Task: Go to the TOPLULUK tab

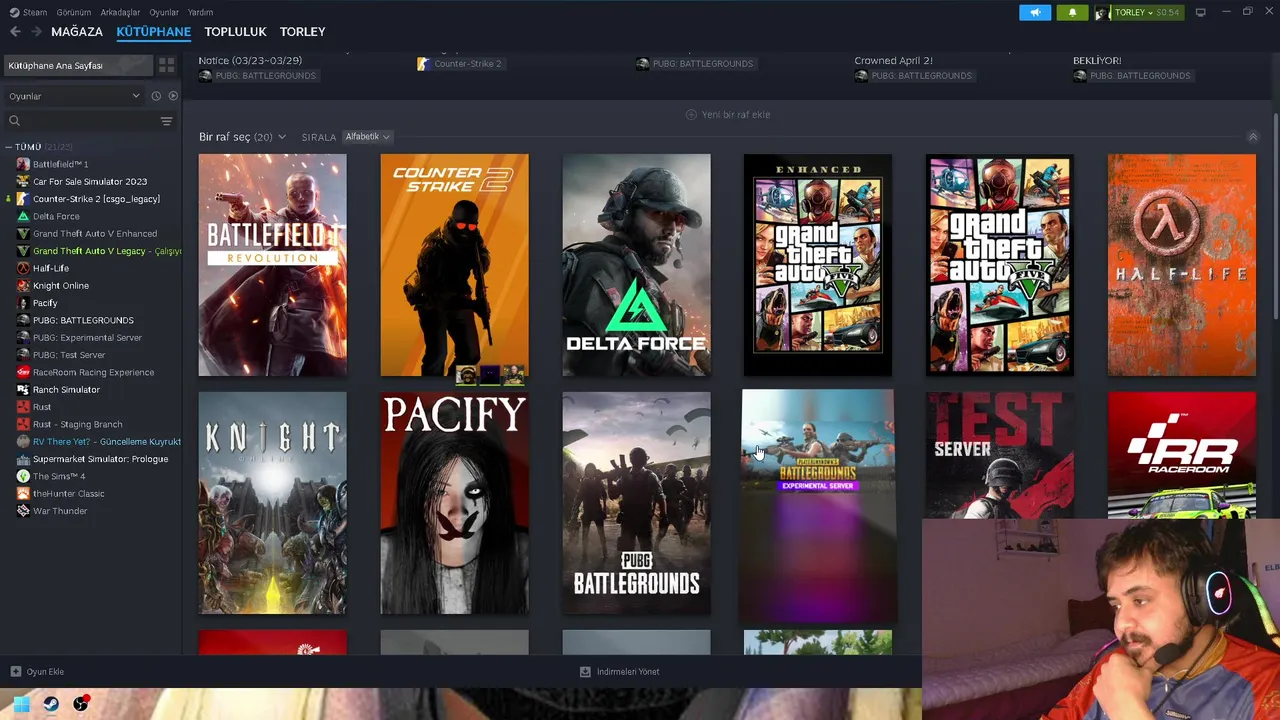Action: [x=235, y=32]
